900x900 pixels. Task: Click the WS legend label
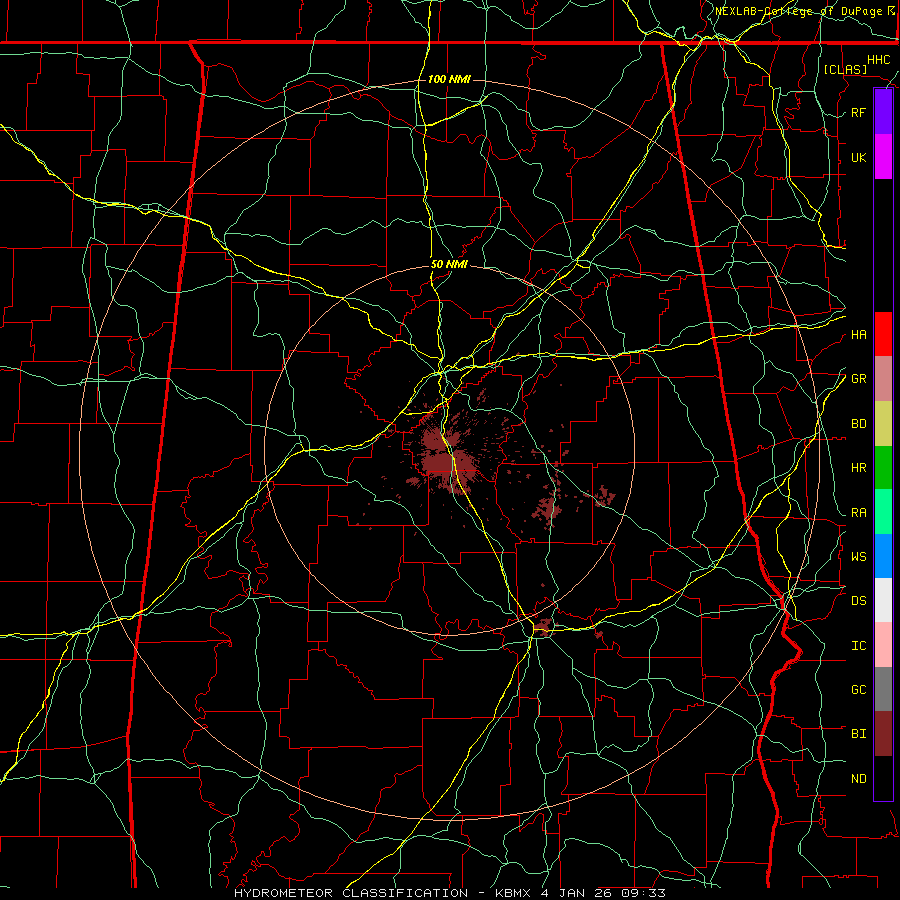[858, 557]
